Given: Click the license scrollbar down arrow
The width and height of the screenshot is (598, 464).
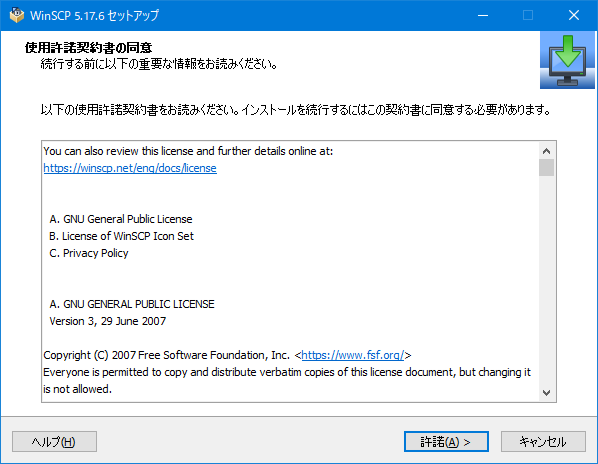Looking at the screenshot, I should [x=546, y=393].
